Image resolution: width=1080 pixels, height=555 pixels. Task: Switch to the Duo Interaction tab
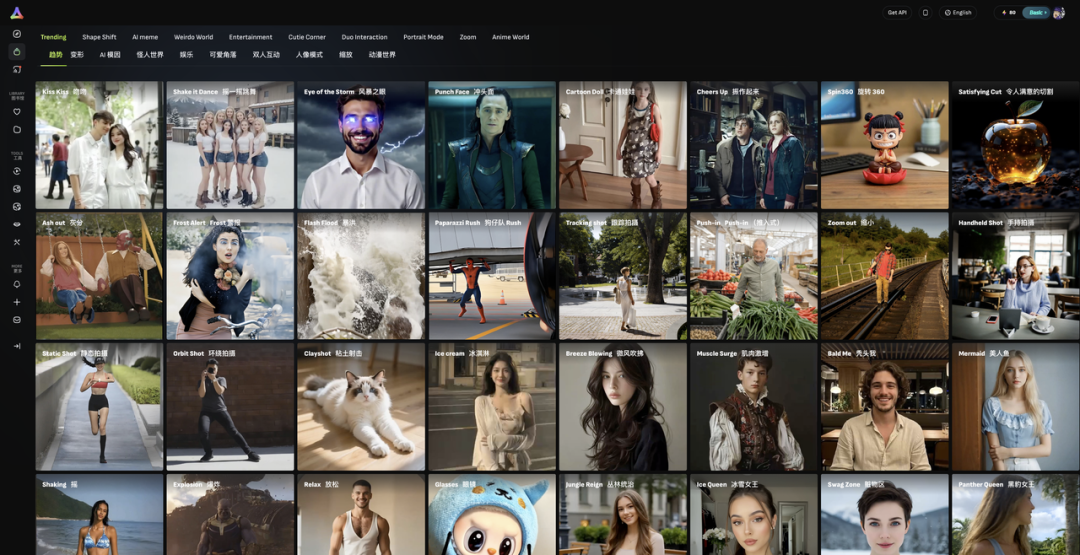[364, 37]
